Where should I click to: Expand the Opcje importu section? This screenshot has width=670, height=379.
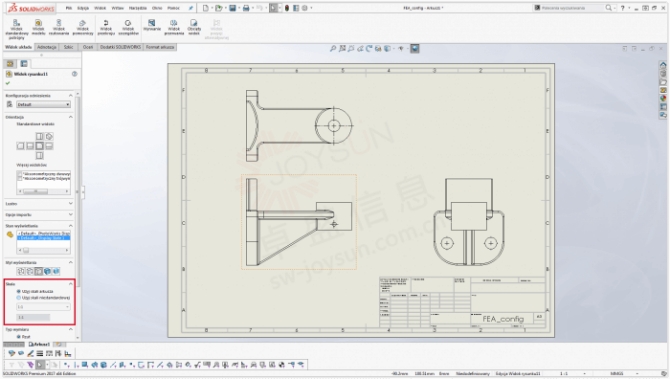pos(39,215)
